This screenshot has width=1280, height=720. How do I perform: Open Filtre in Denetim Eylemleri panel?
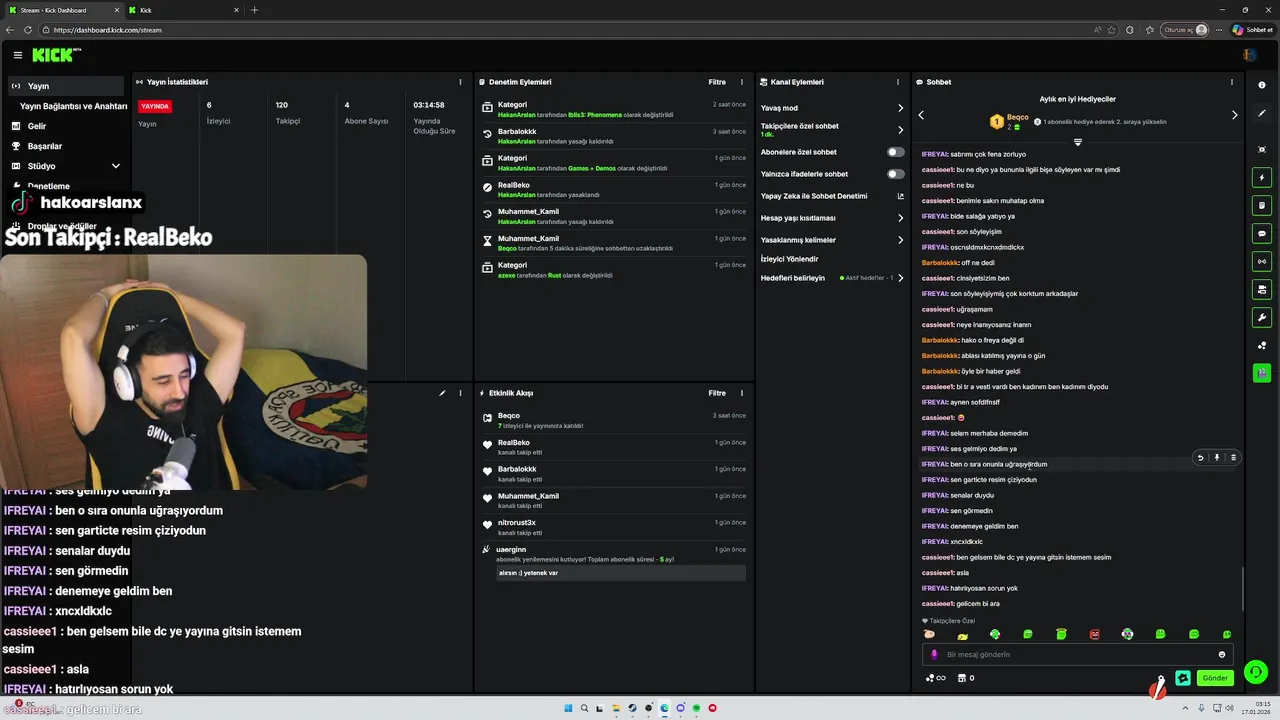click(717, 82)
